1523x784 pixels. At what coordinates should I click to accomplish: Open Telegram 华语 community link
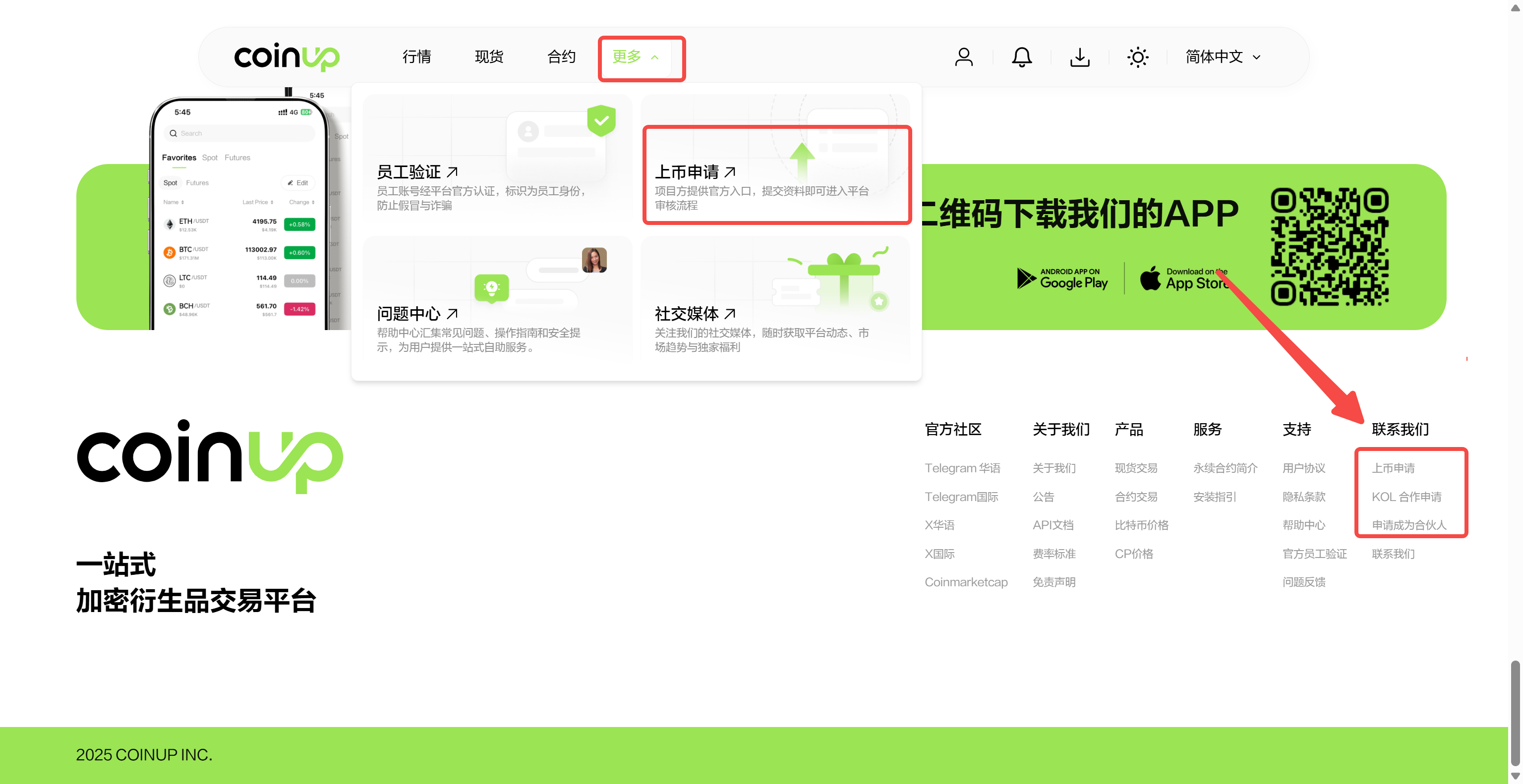click(962, 468)
